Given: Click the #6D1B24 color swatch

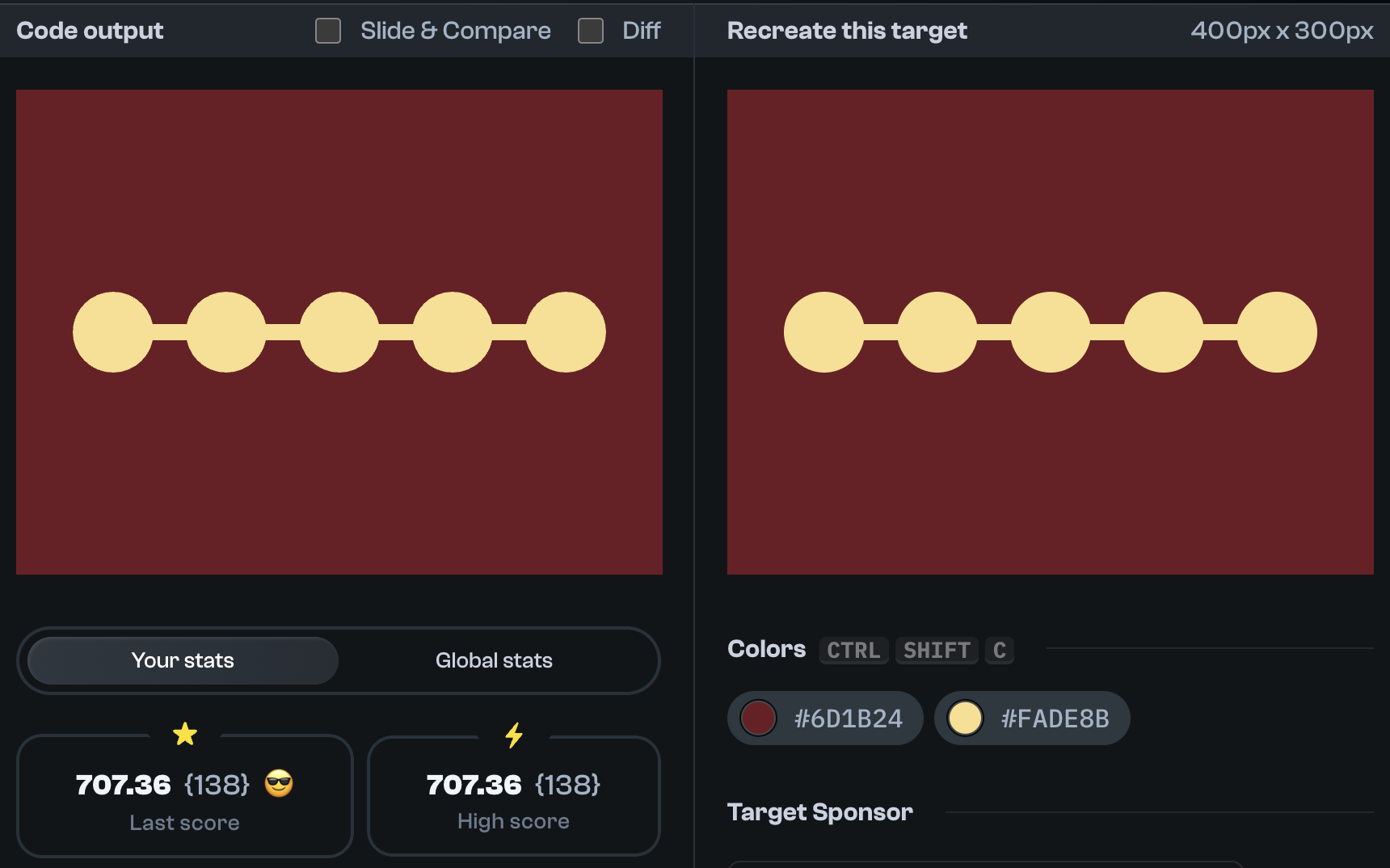Looking at the screenshot, I should 758,718.
